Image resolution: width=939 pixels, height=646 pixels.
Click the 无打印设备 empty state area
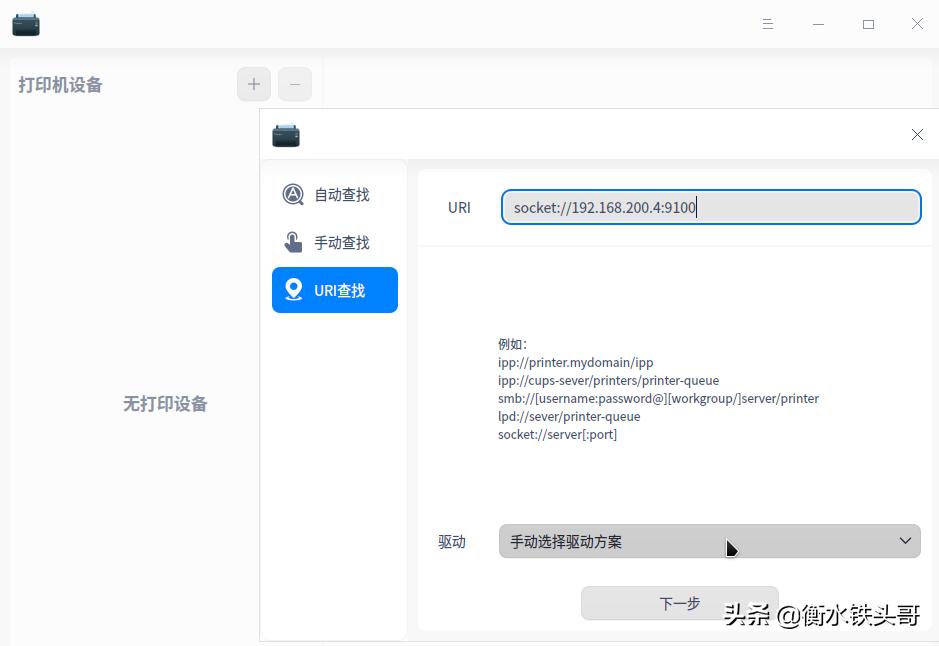[x=165, y=404]
